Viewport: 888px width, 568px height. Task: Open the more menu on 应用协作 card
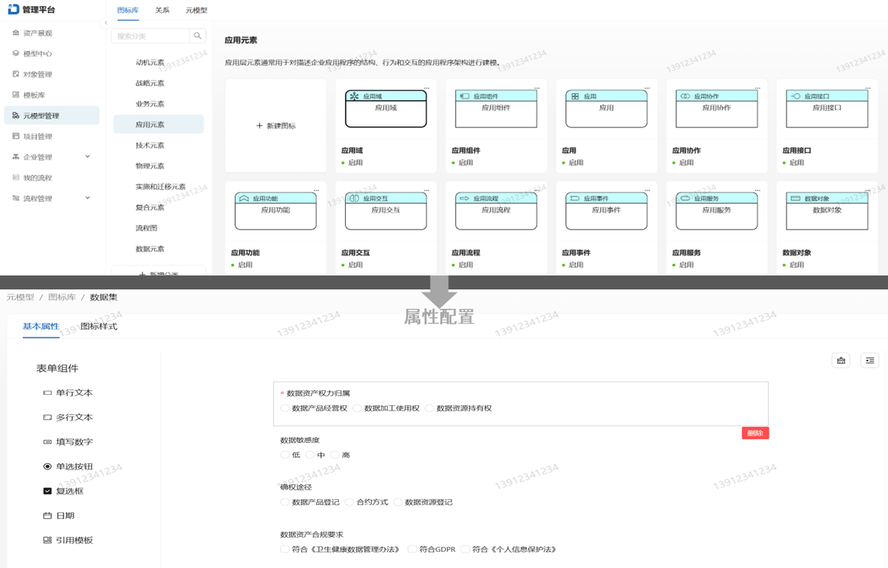click(757, 88)
